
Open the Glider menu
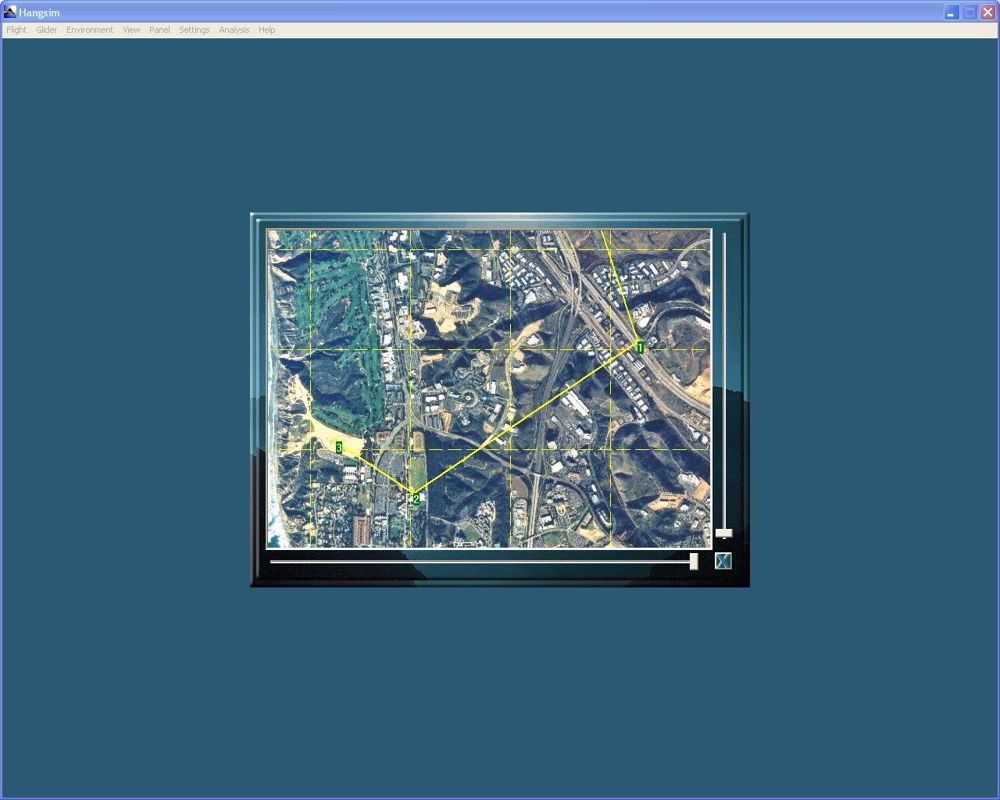(46, 30)
